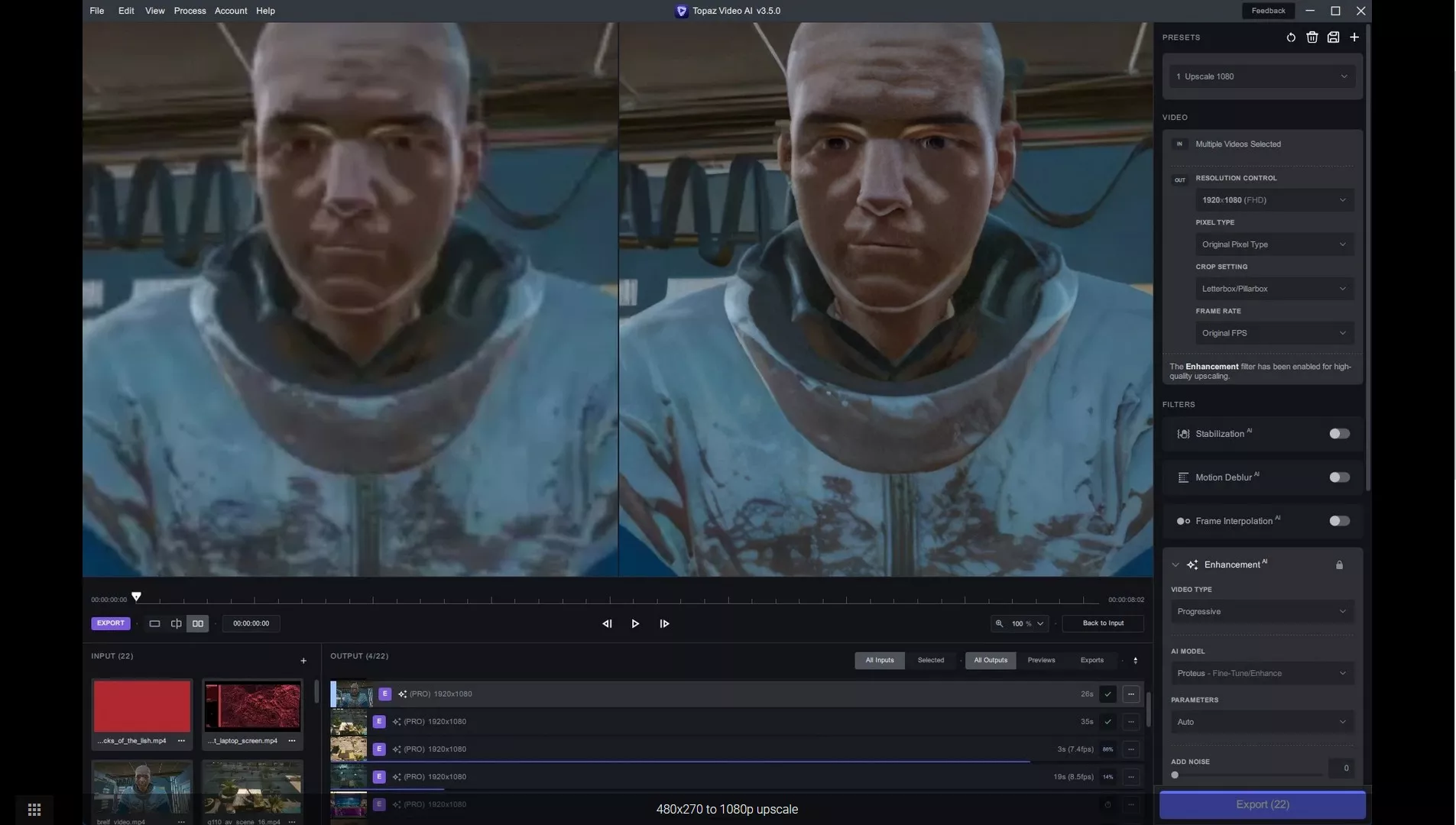The image size is (1456, 825).
Task: Delete preset using the trash icon
Action: tap(1312, 37)
